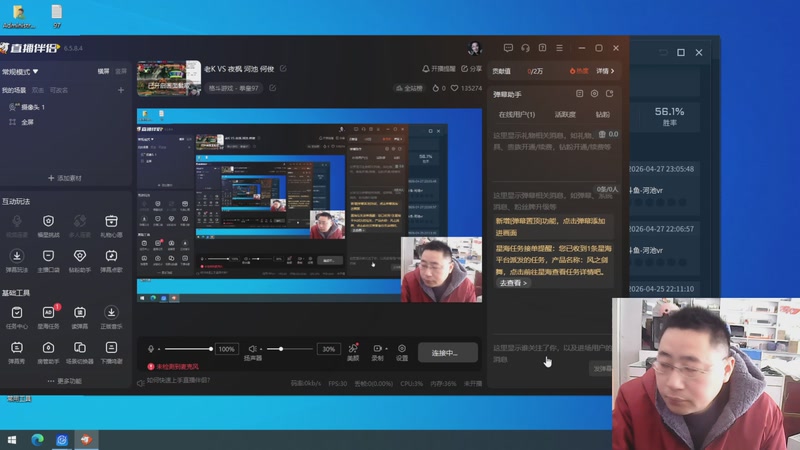Click 添加素材 add material button

point(65,178)
